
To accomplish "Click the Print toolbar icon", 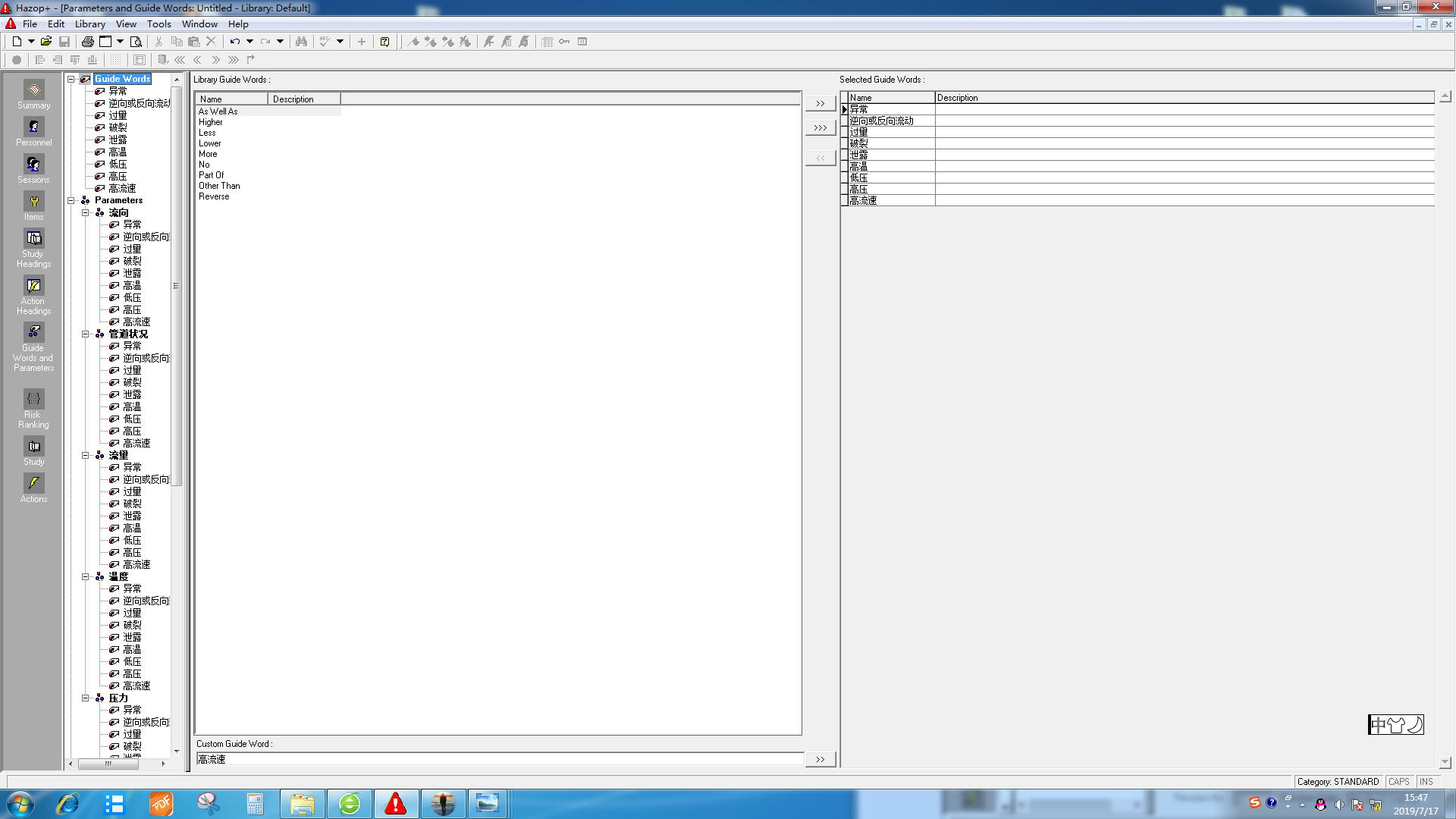I will (87, 42).
